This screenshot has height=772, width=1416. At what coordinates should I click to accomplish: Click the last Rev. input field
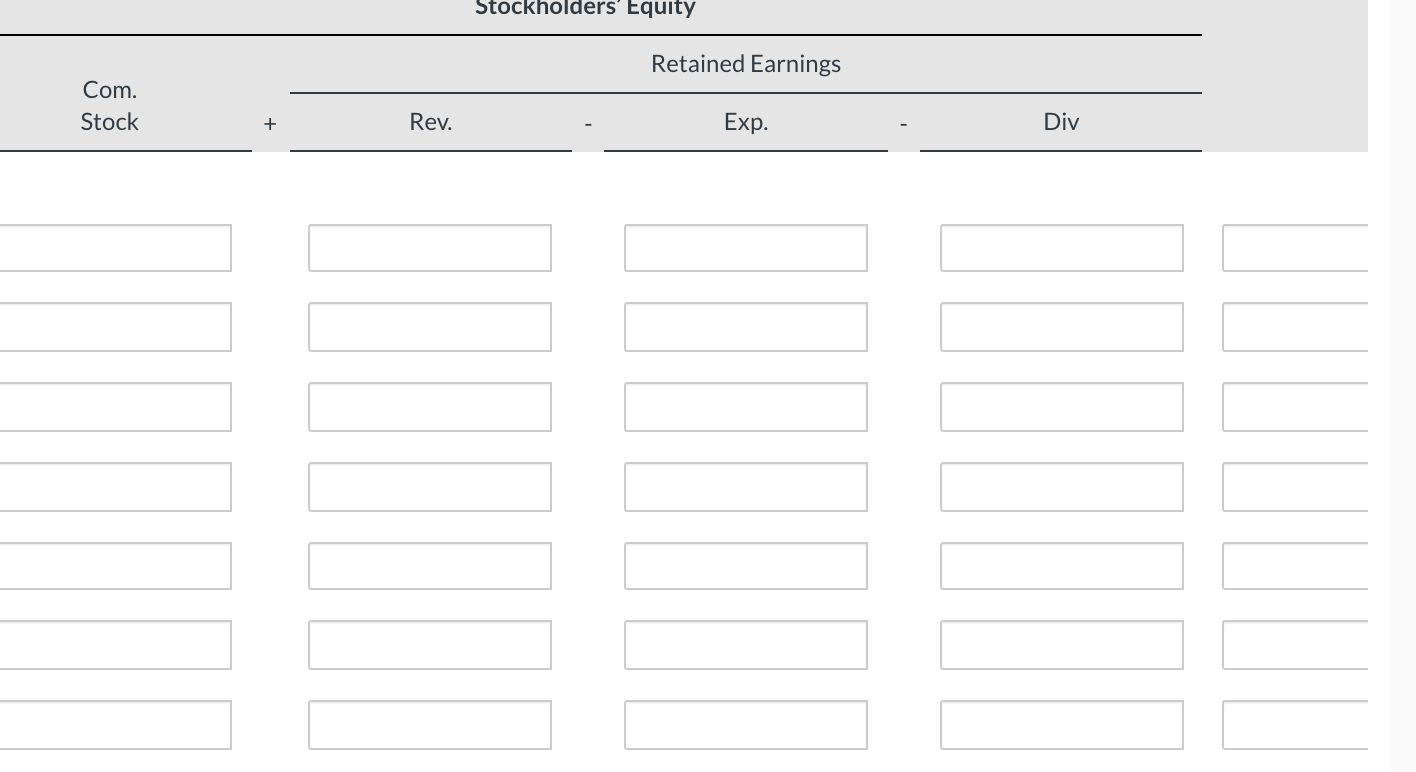(430, 724)
